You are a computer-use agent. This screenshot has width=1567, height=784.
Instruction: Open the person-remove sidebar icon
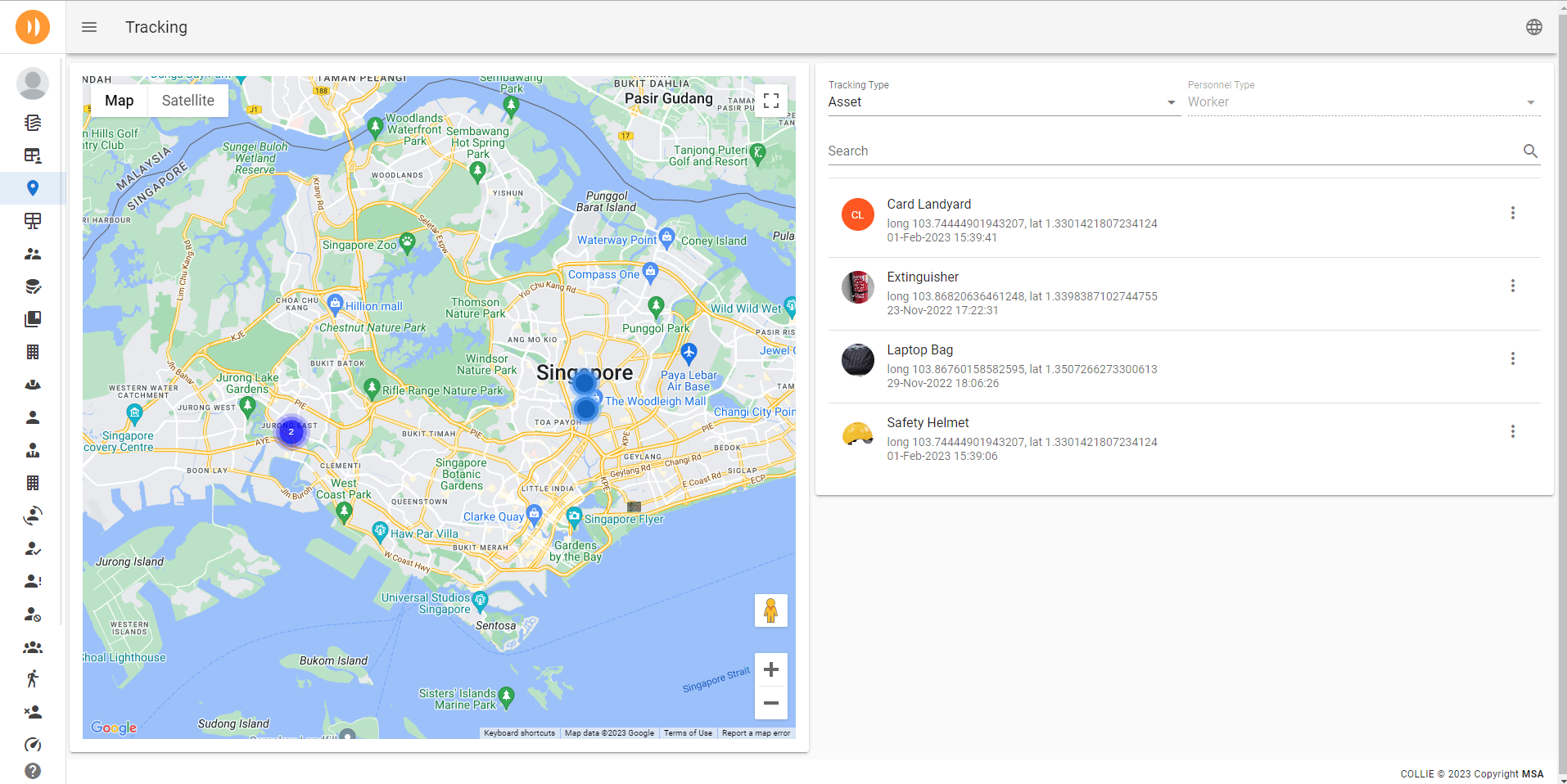[x=33, y=712]
